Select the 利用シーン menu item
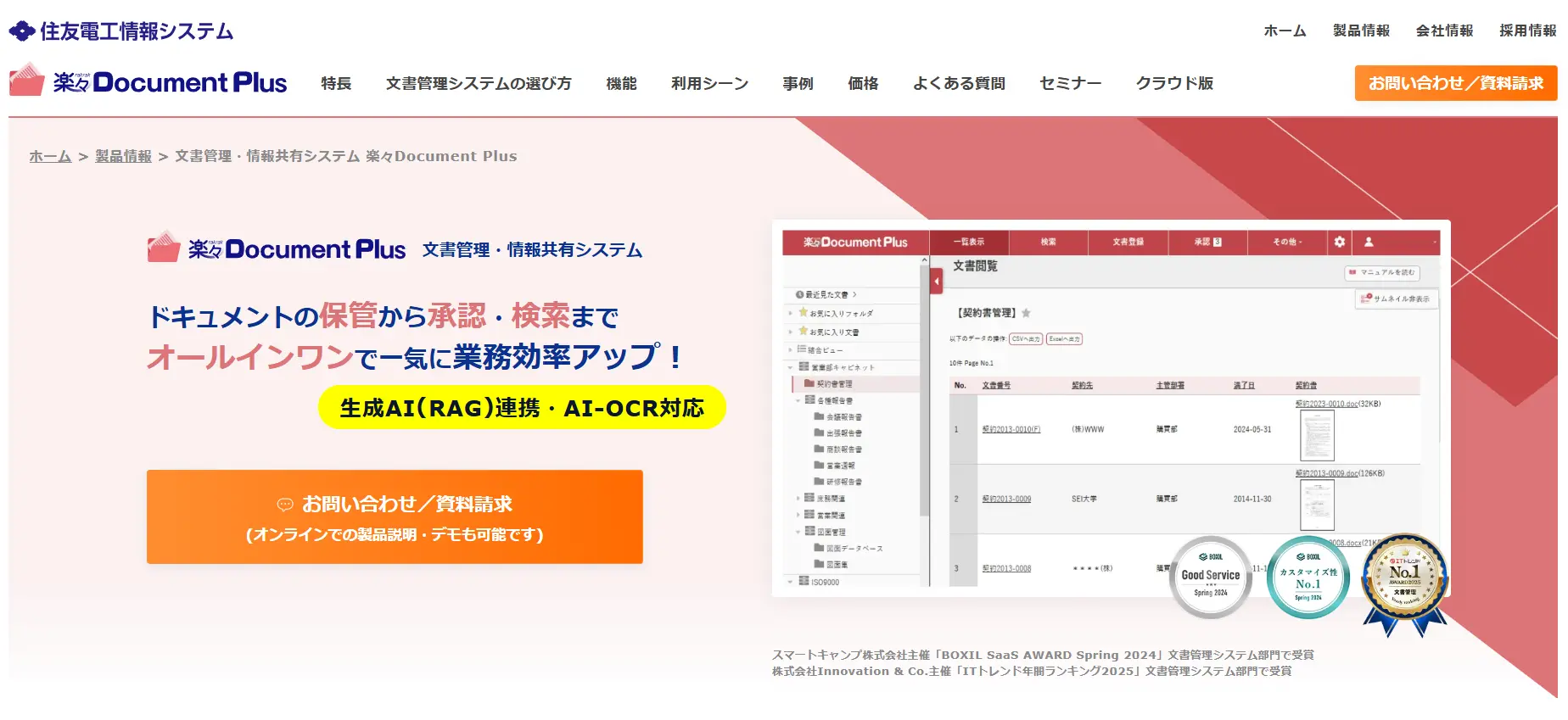The image size is (1568, 720). click(x=709, y=83)
